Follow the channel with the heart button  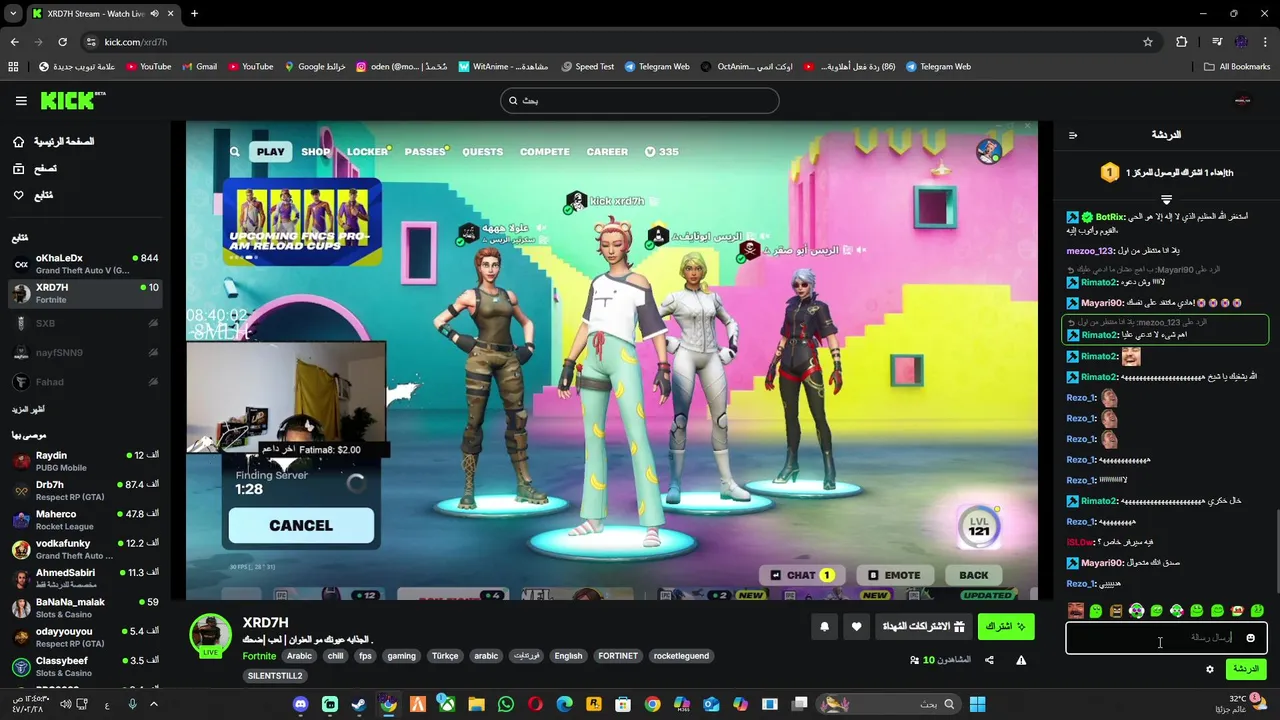click(856, 627)
